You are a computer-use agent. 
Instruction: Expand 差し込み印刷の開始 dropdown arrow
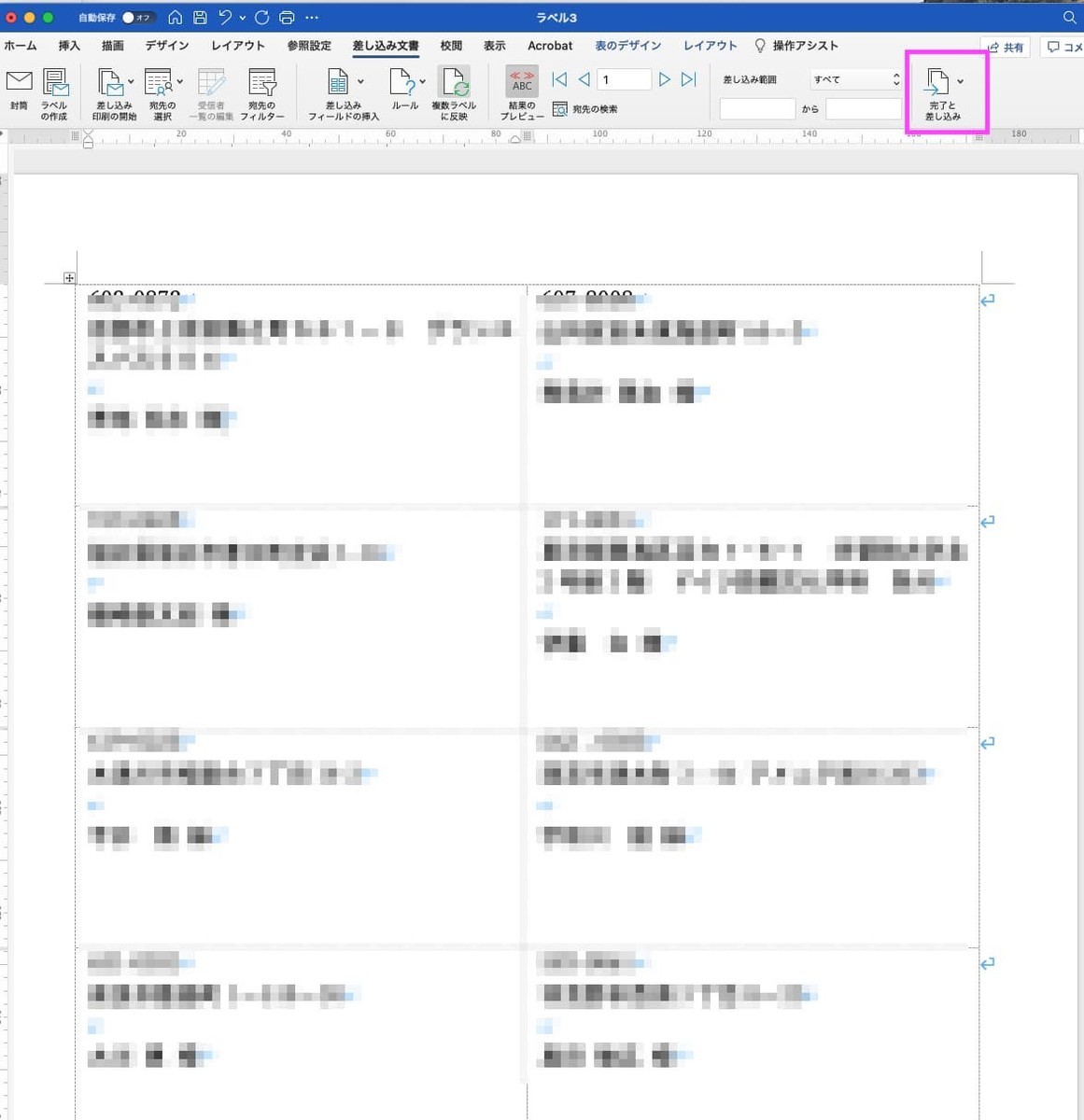click(131, 82)
